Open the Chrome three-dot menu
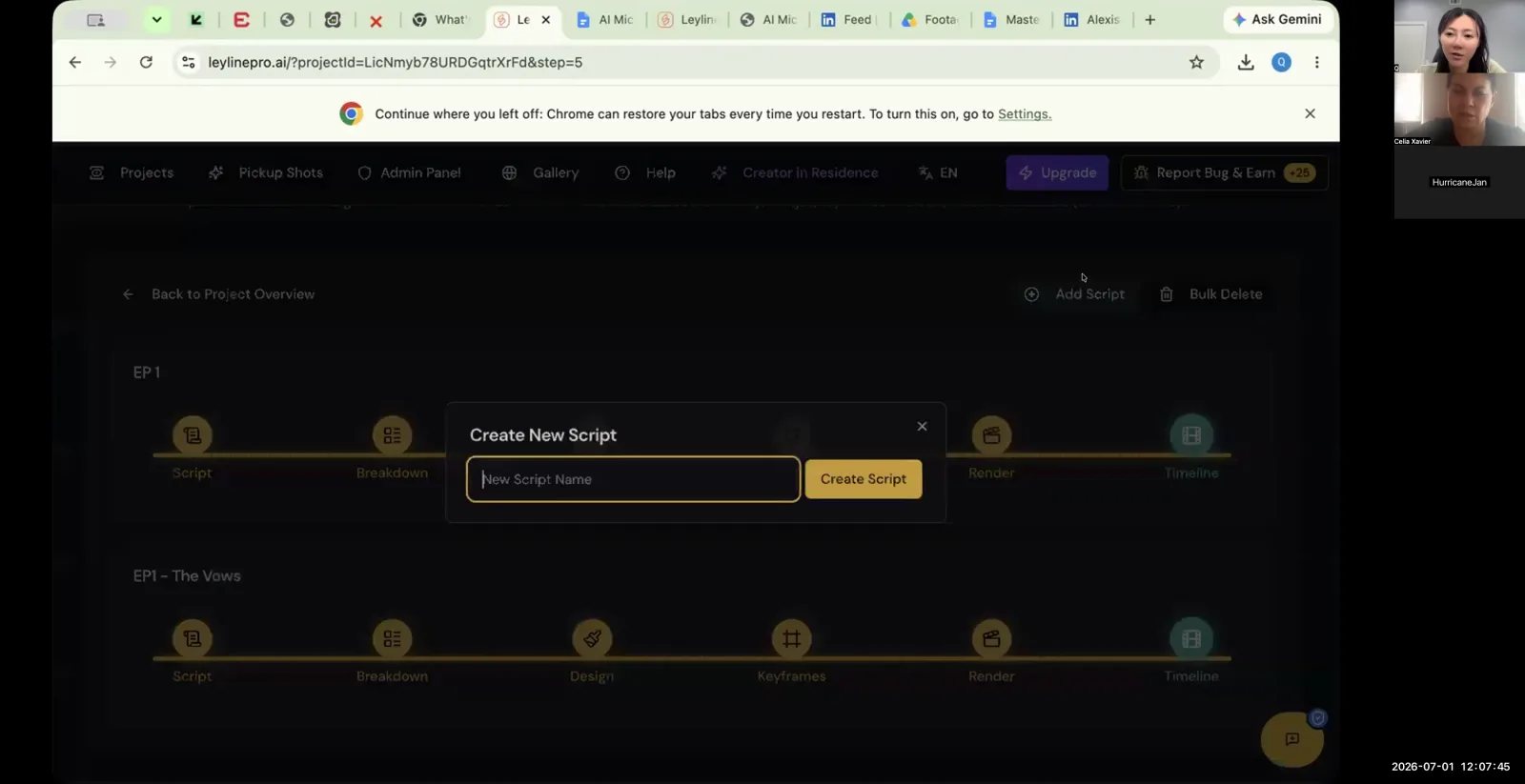 pyautogui.click(x=1316, y=62)
